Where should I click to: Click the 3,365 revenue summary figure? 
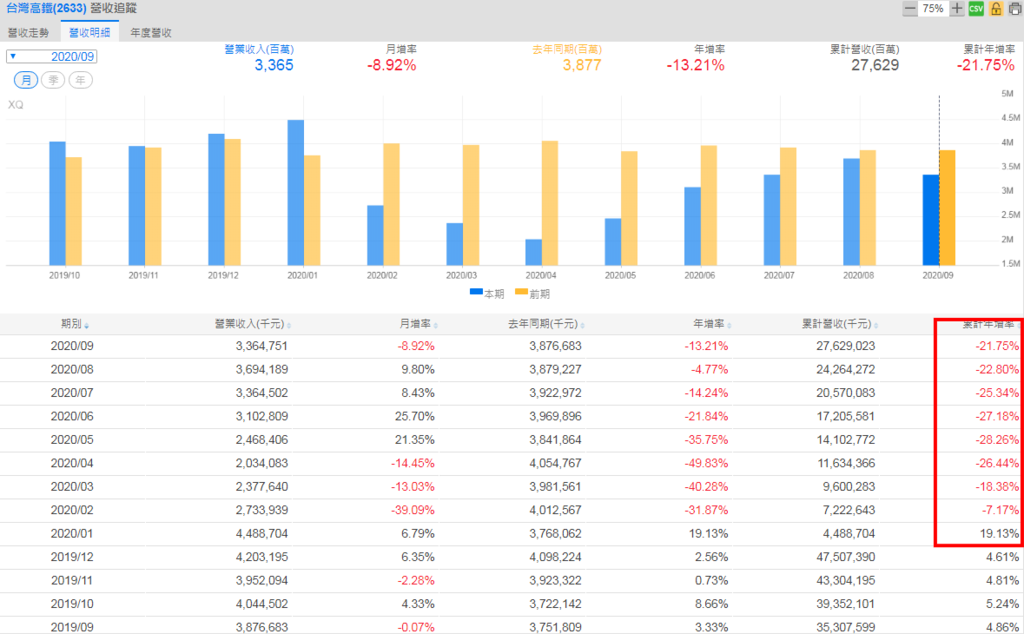(x=274, y=65)
